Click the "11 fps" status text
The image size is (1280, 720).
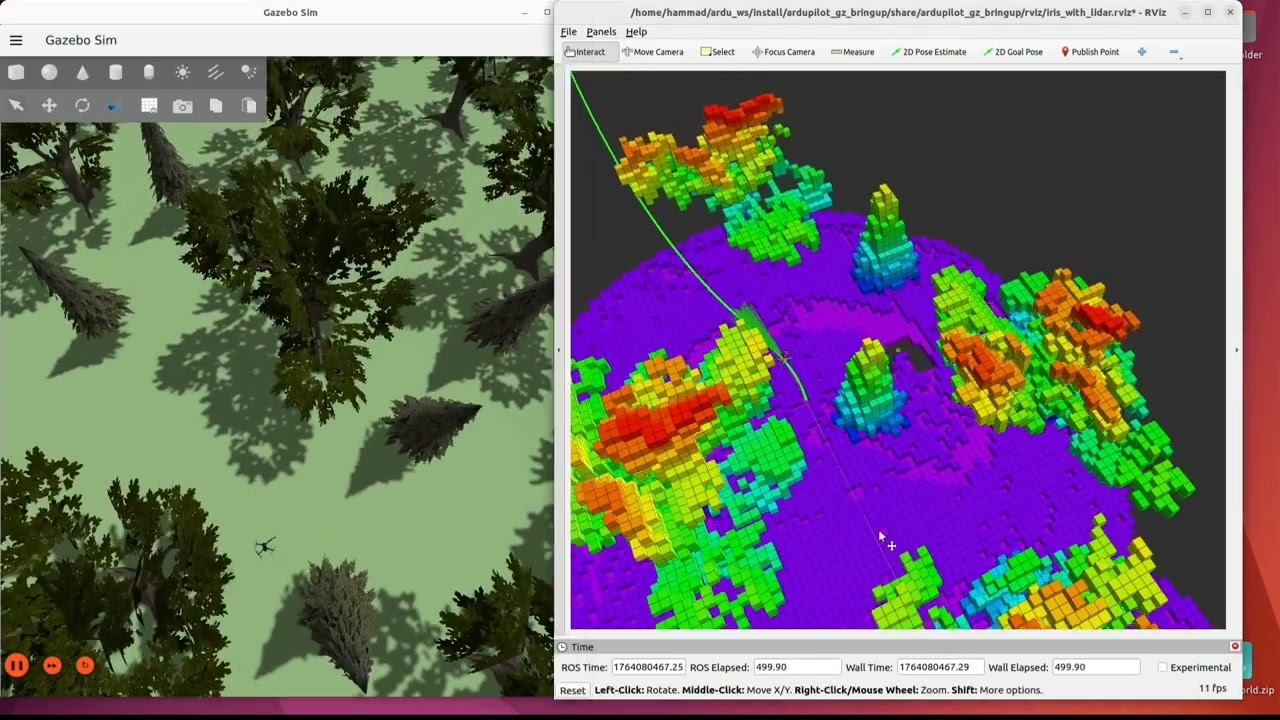click(x=1212, y=689)
